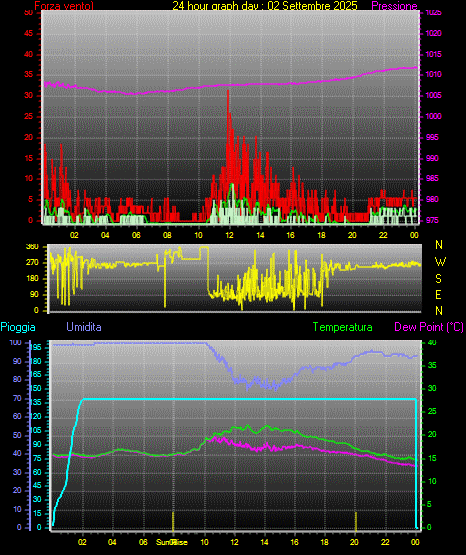Click pressure scale value '1000'
This screenshot has height=555, width=466.
(433, 116)
